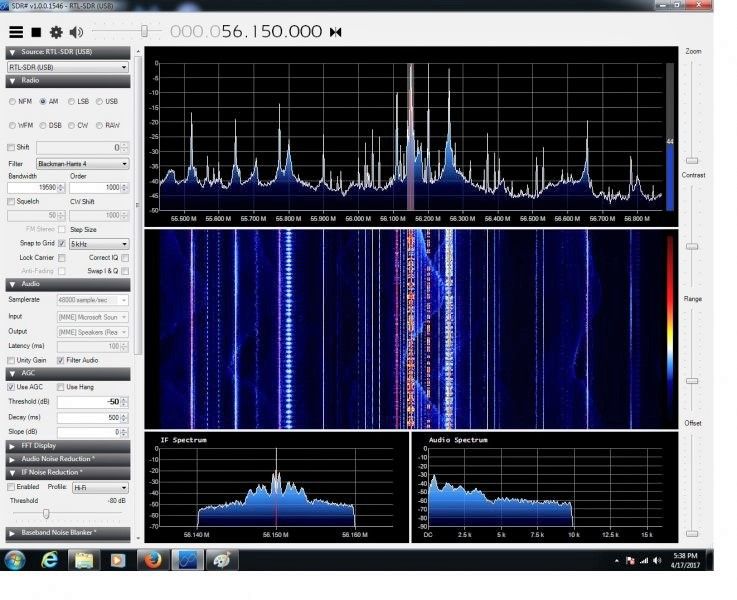Enable IF noise reduction checkbox

tap(11, 487)
